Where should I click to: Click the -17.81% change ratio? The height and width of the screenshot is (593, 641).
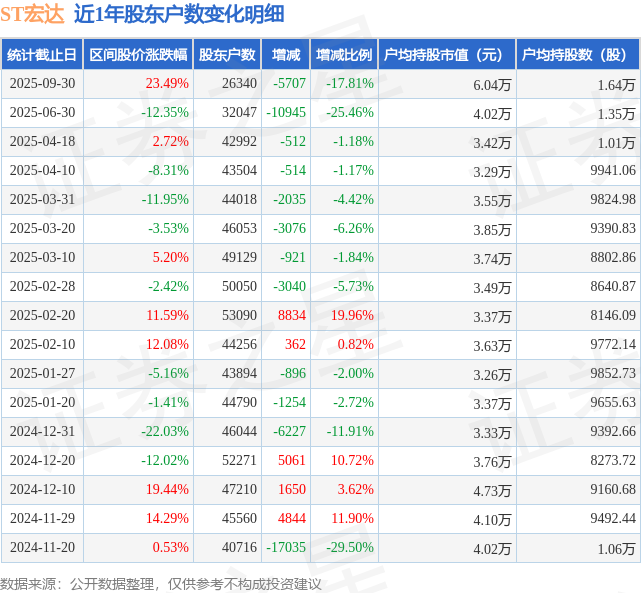coord(350,83)
